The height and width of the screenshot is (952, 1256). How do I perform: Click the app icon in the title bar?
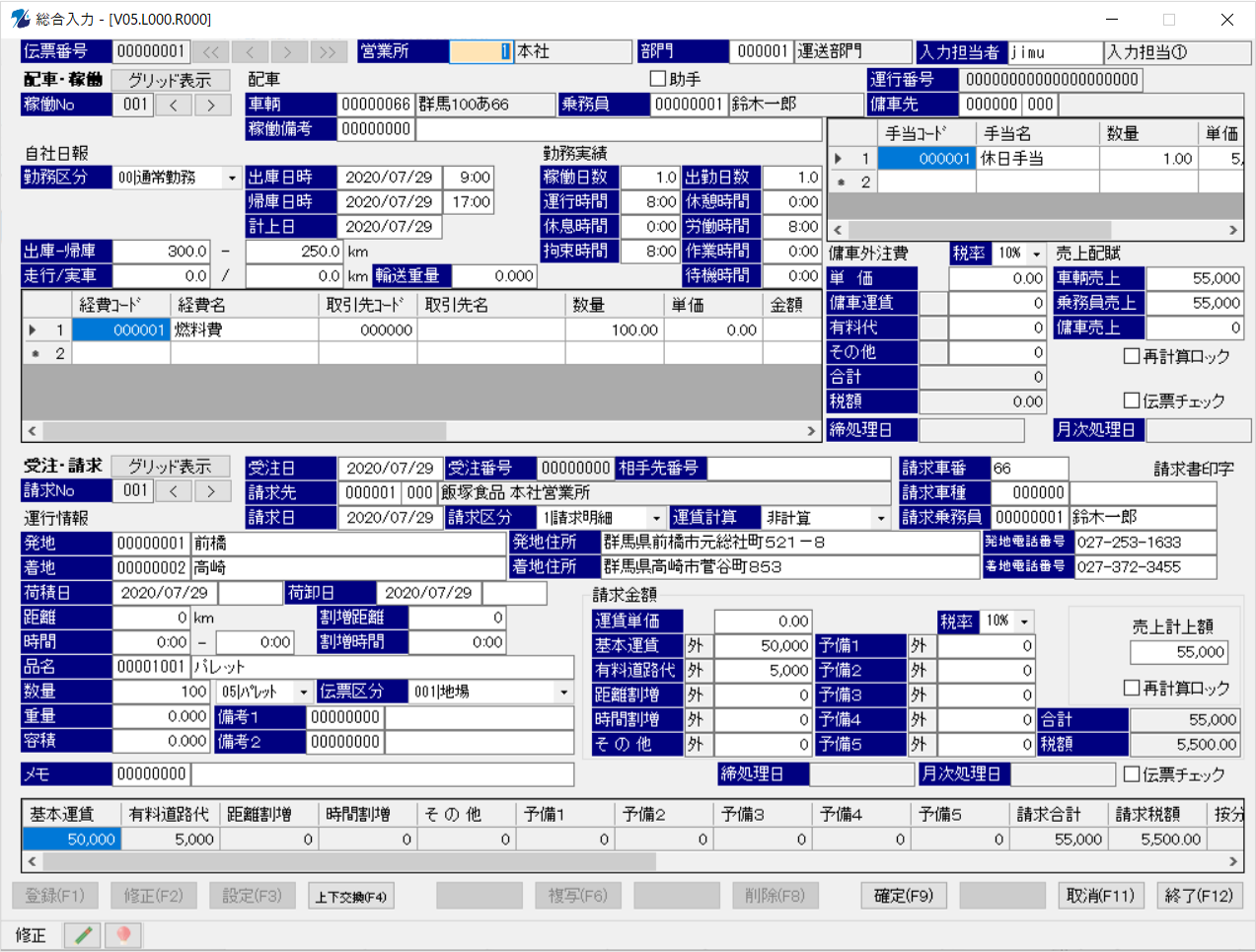click(20, 19)
